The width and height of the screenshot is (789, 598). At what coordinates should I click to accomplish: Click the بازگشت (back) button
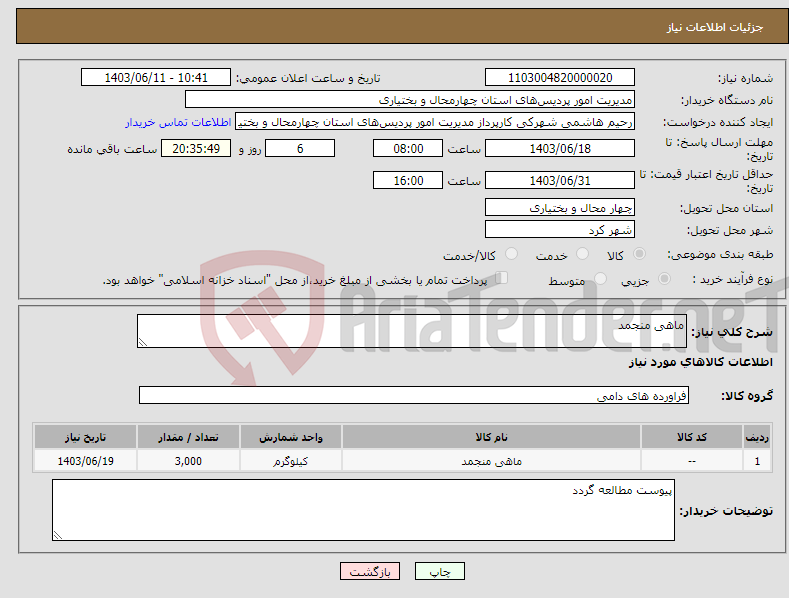pos(370,571)
